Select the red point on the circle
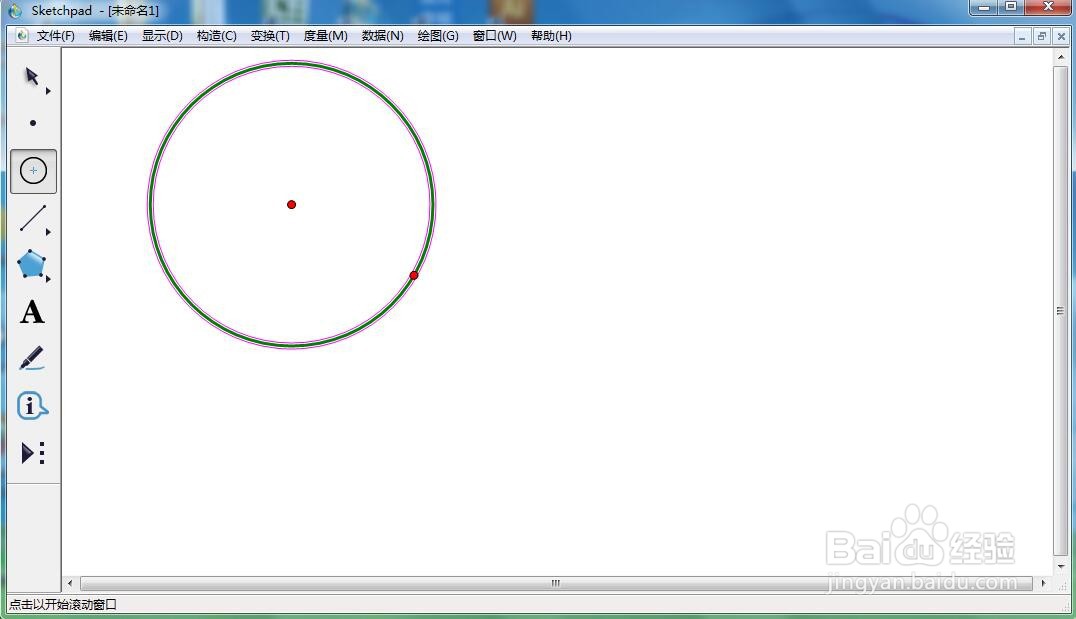1076x619 pixels. click(414, 275)
